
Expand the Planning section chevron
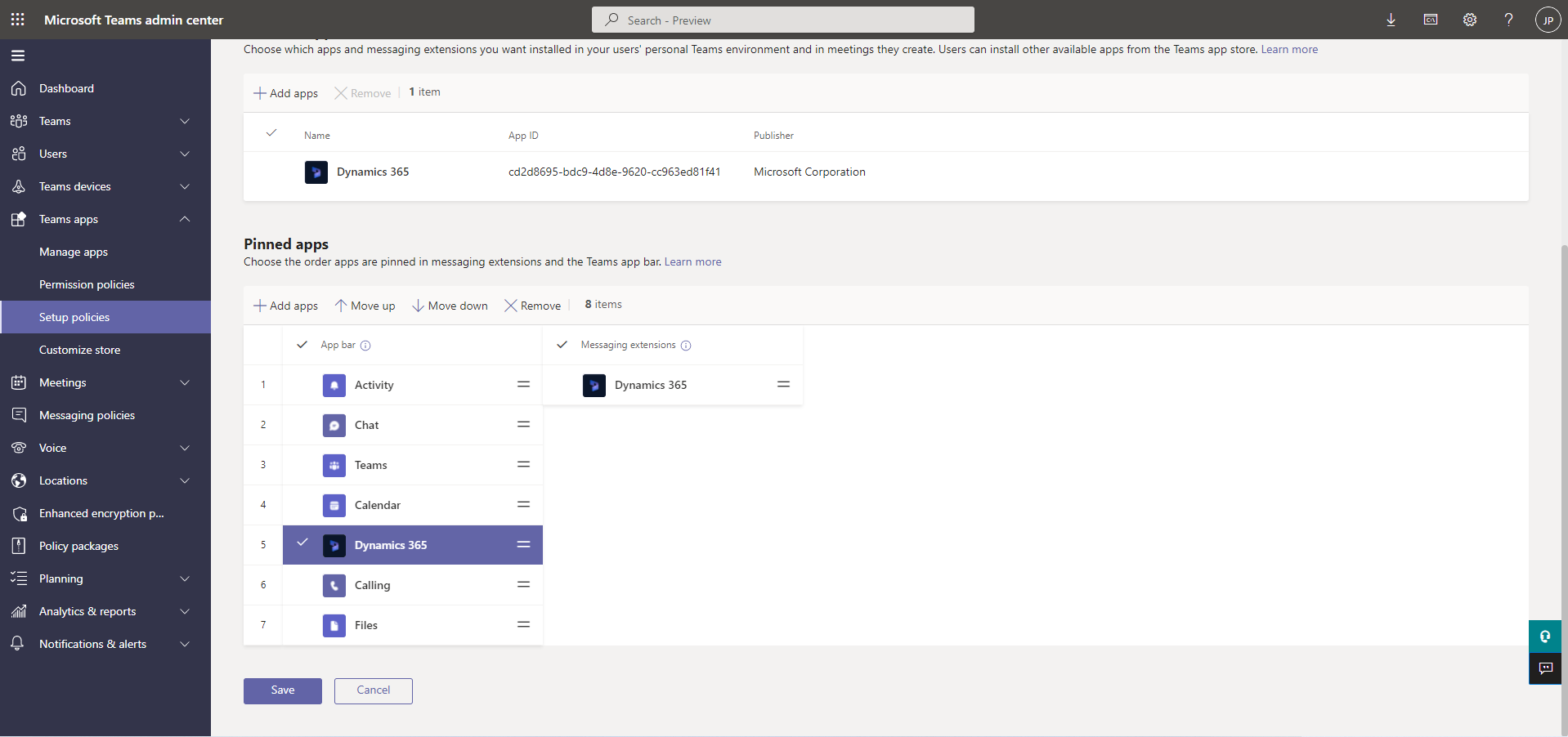(x=185, y=578)
